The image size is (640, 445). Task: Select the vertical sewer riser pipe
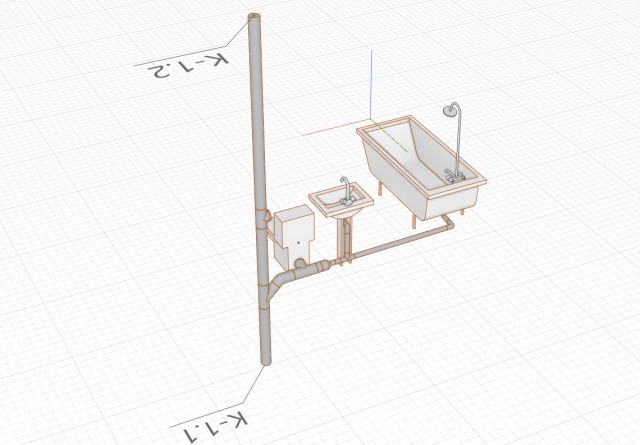(x=260, y=188)
